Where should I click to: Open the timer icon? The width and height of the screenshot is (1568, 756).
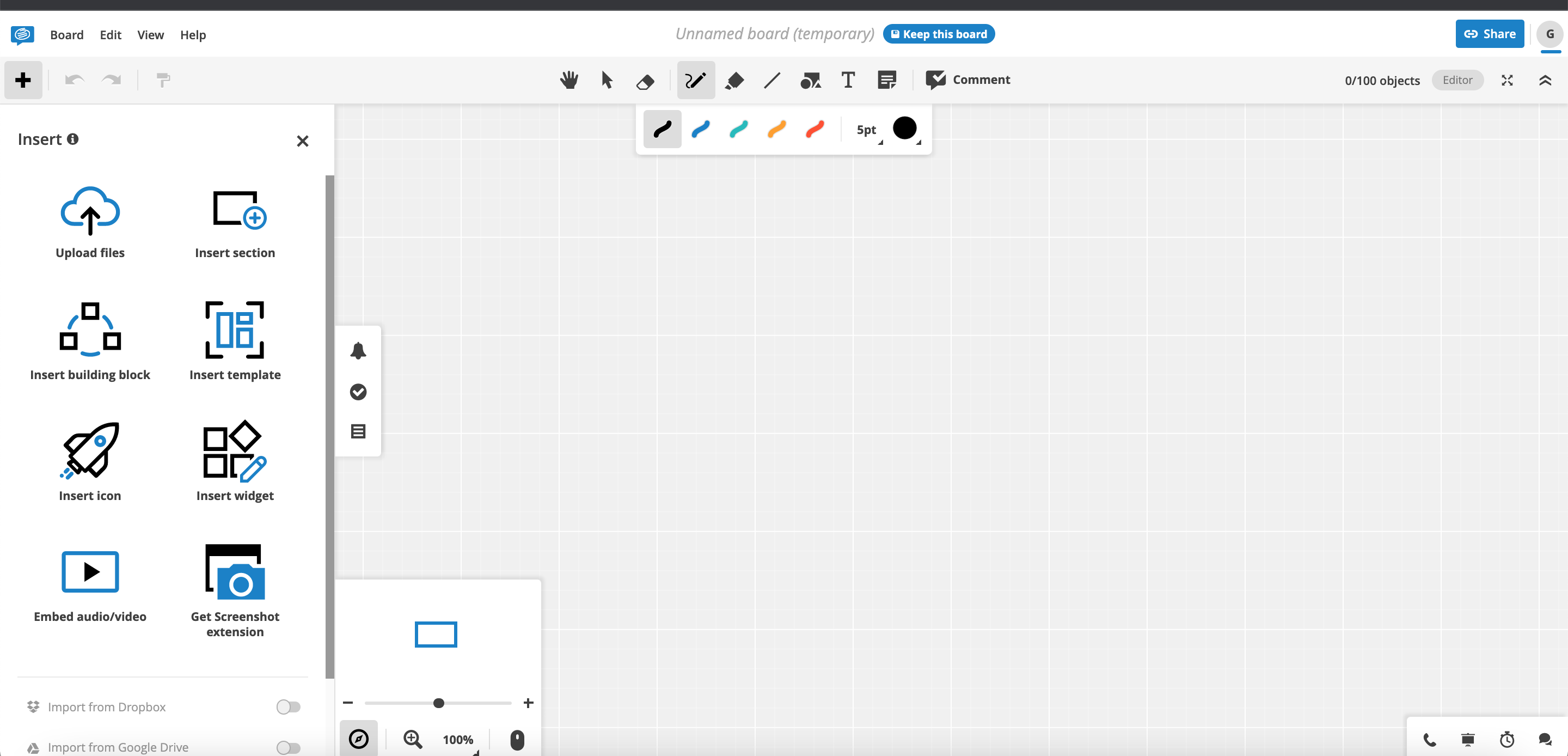1506,740
